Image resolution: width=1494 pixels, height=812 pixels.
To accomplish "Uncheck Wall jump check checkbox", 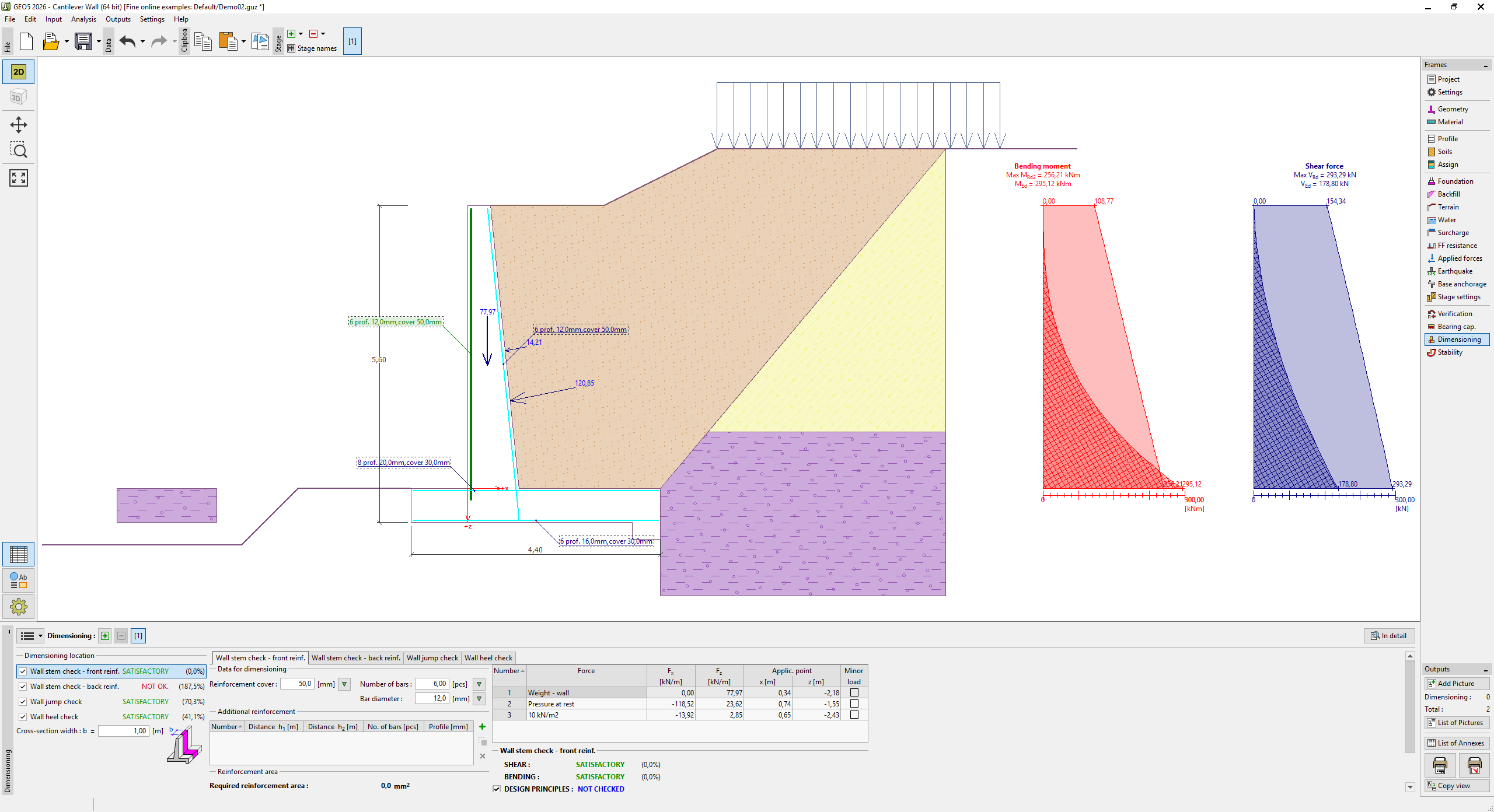I will [23, 702].
